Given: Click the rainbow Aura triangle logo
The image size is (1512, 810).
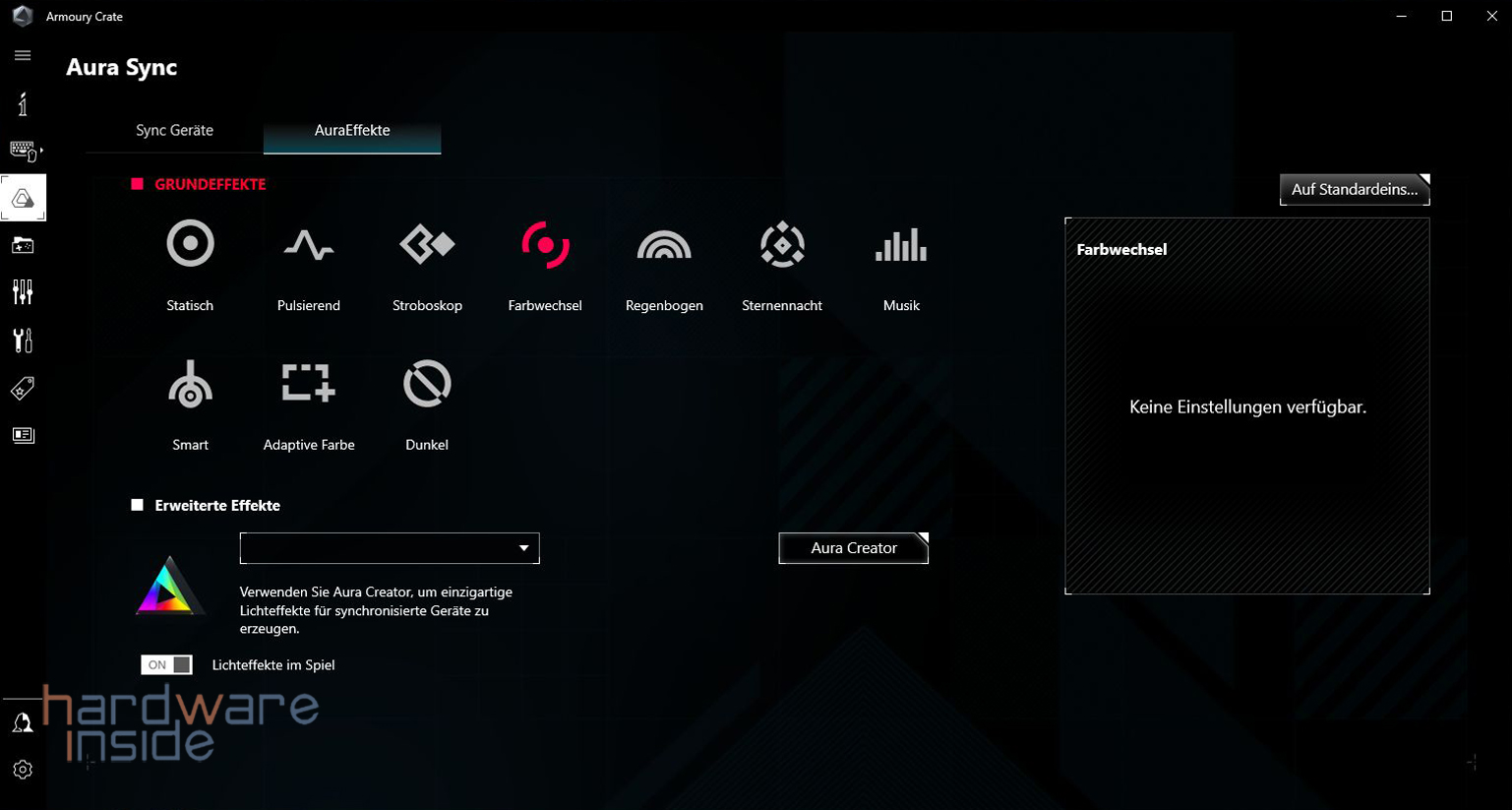Looking at the screenshot, I should point(169,587).
